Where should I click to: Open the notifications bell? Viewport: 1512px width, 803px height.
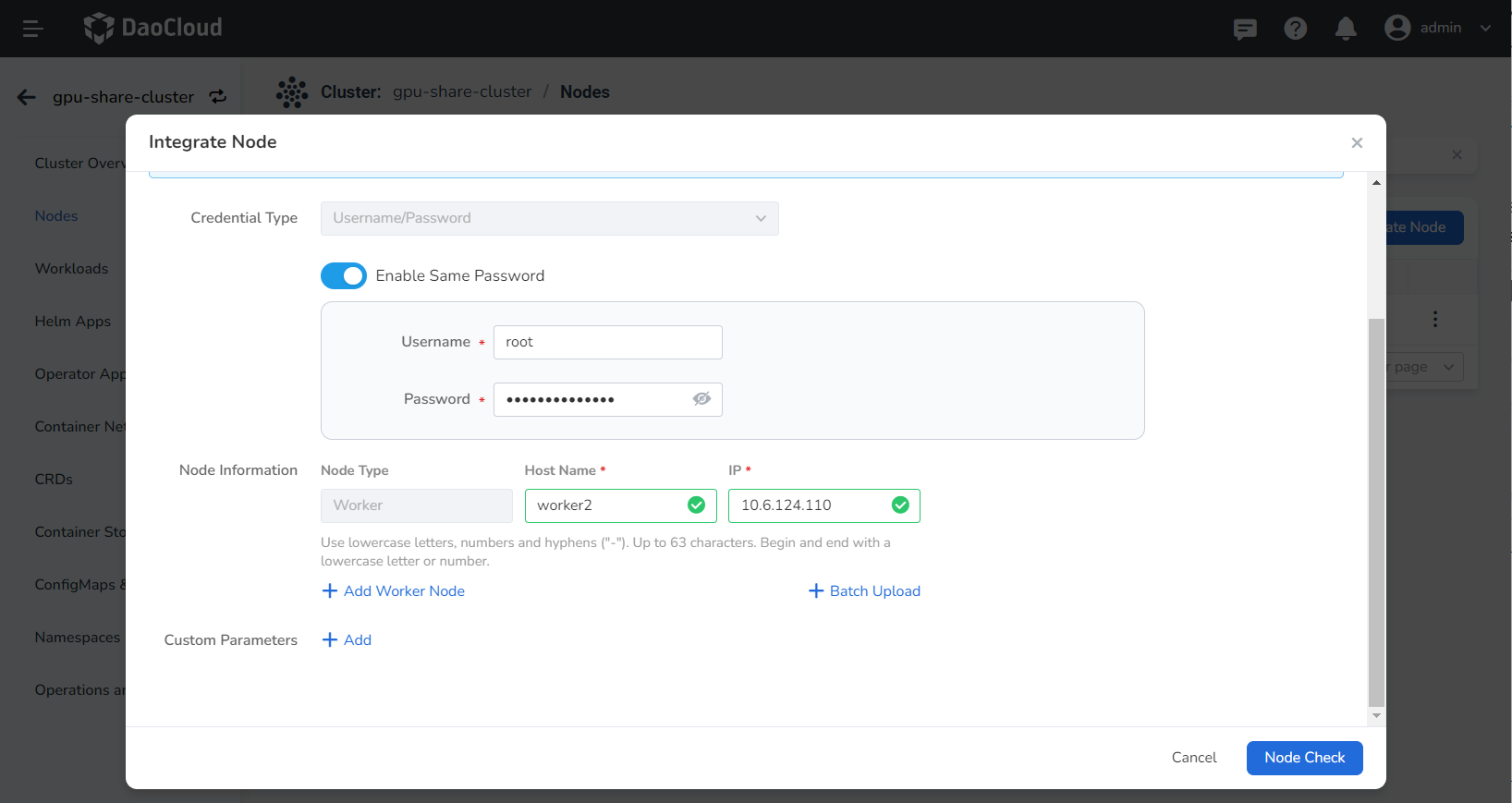point(1346,29)
